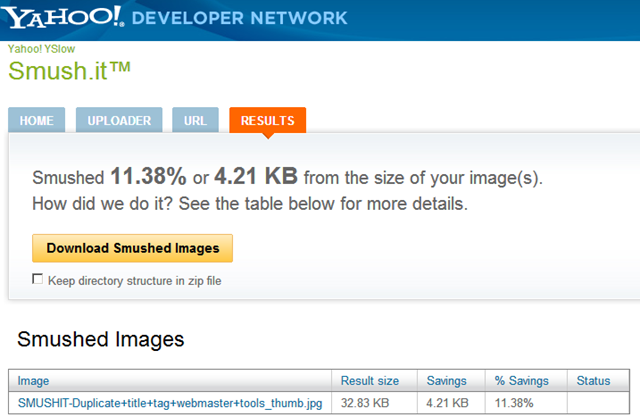Click the bold 11.38% summary figure
The image size is (640, 417).
(149, 177)
